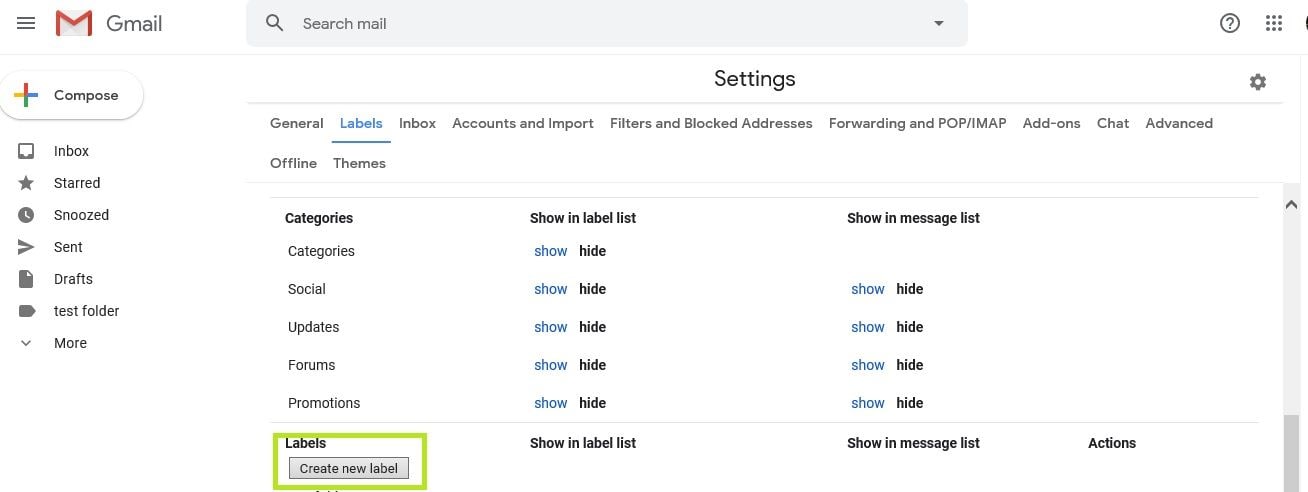Click the search magnifier icon
Image resolution: width=1308 pixels, height=492 pixels.
275,23
